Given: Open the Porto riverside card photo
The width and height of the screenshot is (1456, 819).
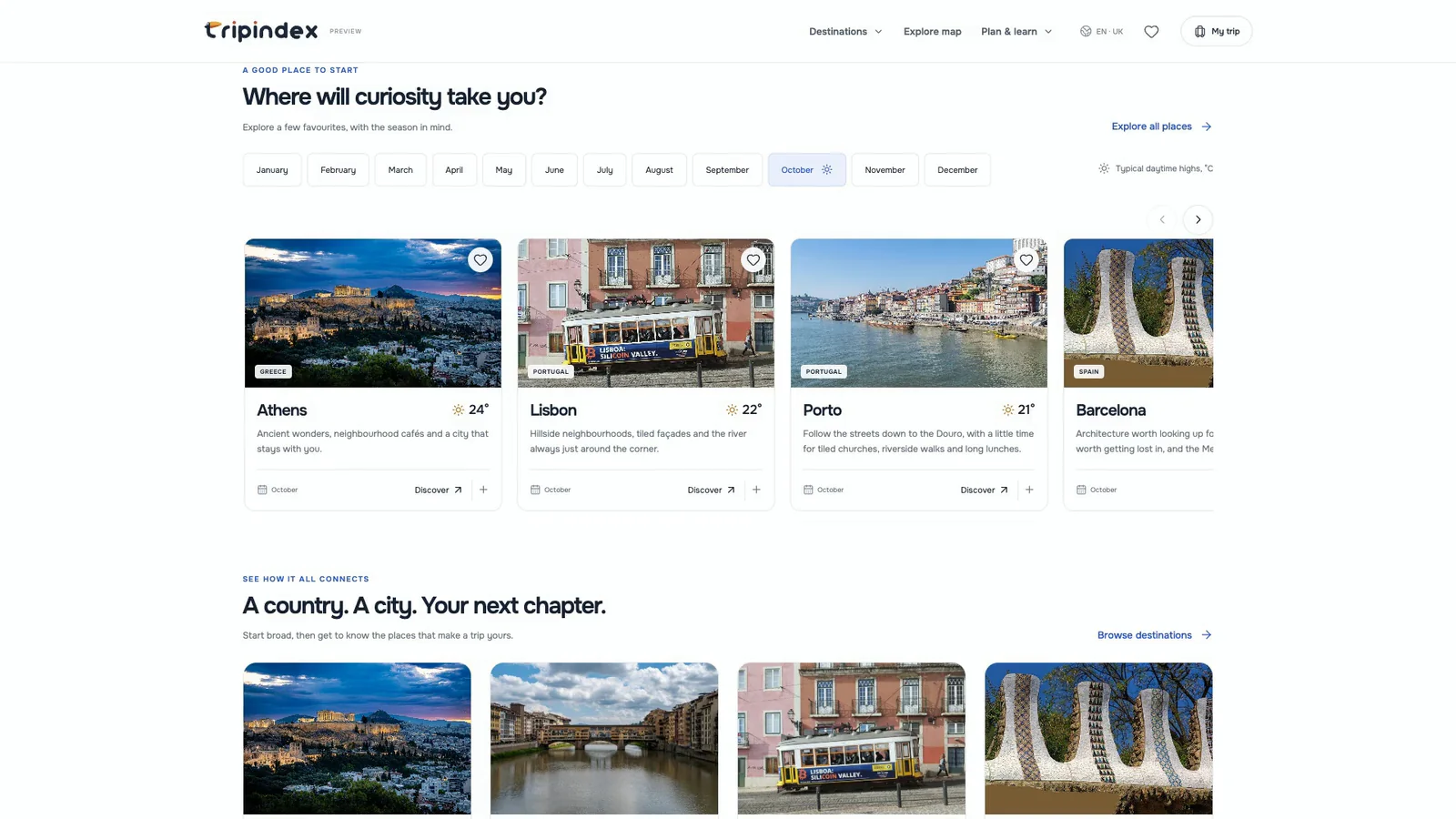Looking at the screenshot, I should click(x=919, y=313).
